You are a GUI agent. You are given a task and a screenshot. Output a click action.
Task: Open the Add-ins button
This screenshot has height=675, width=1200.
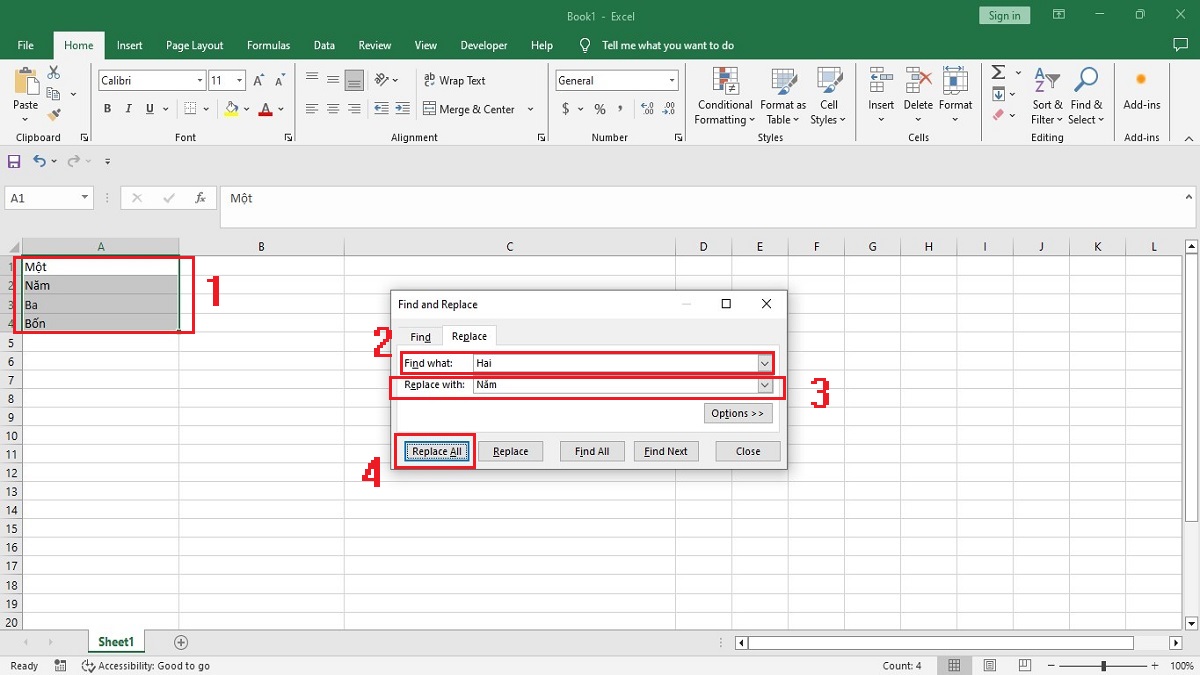point(1141,89)
